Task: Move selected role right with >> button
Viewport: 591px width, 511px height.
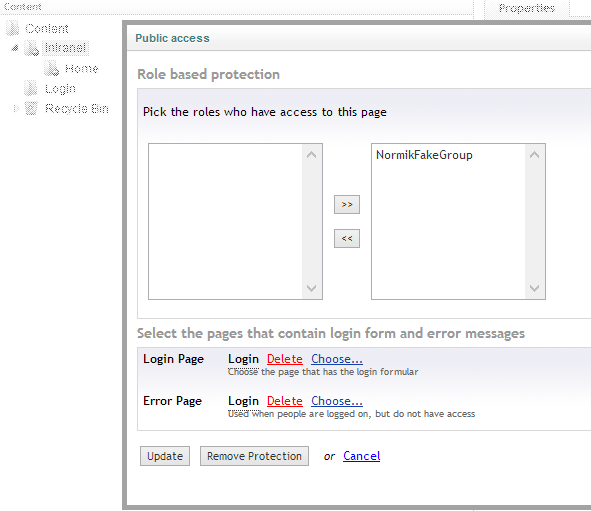Action: coord(347,204)
